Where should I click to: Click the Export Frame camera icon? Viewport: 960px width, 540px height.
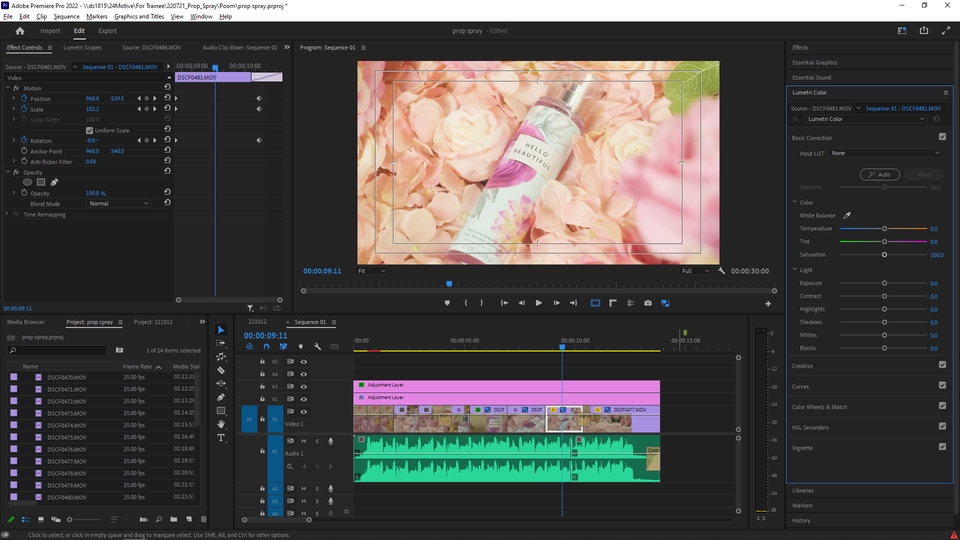[648, 303]
